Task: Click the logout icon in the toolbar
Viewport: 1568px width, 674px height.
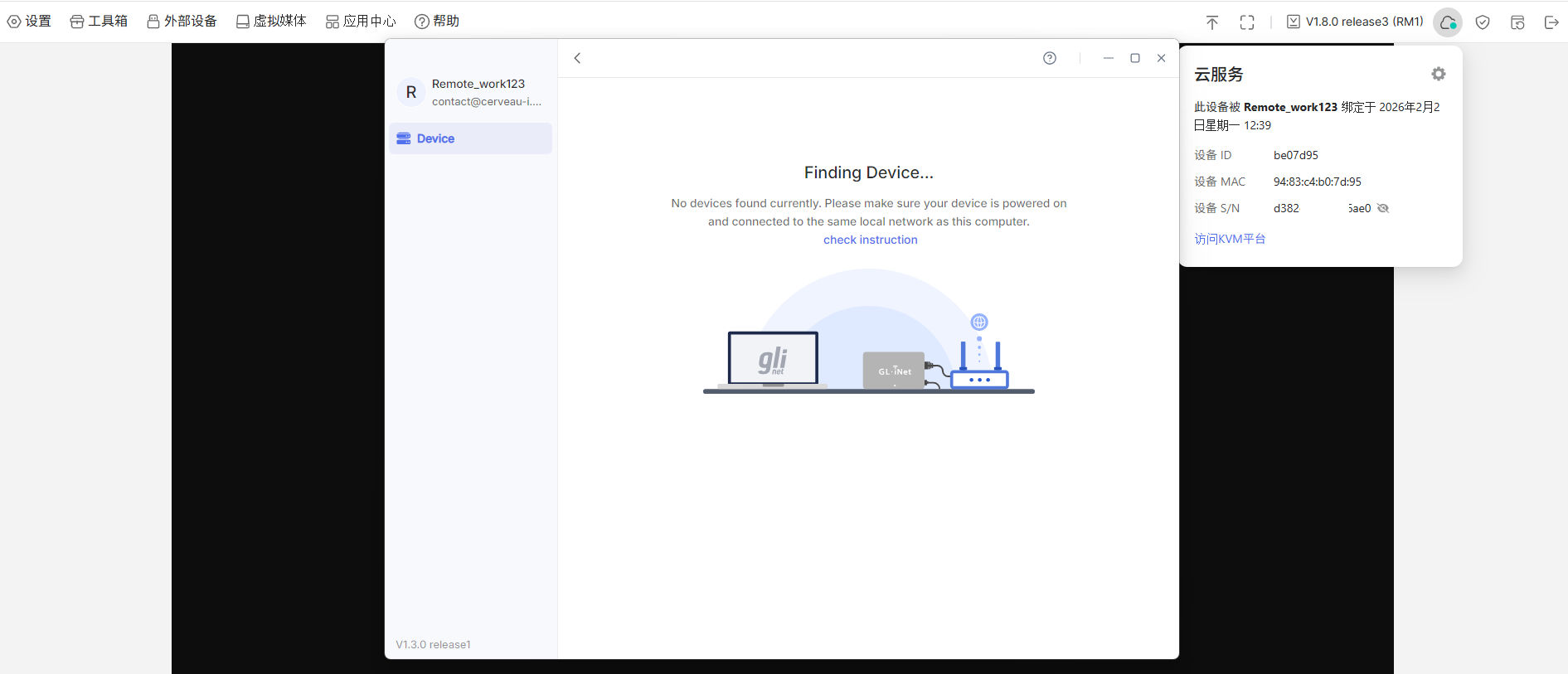Action: click(x=1551, y=22)
